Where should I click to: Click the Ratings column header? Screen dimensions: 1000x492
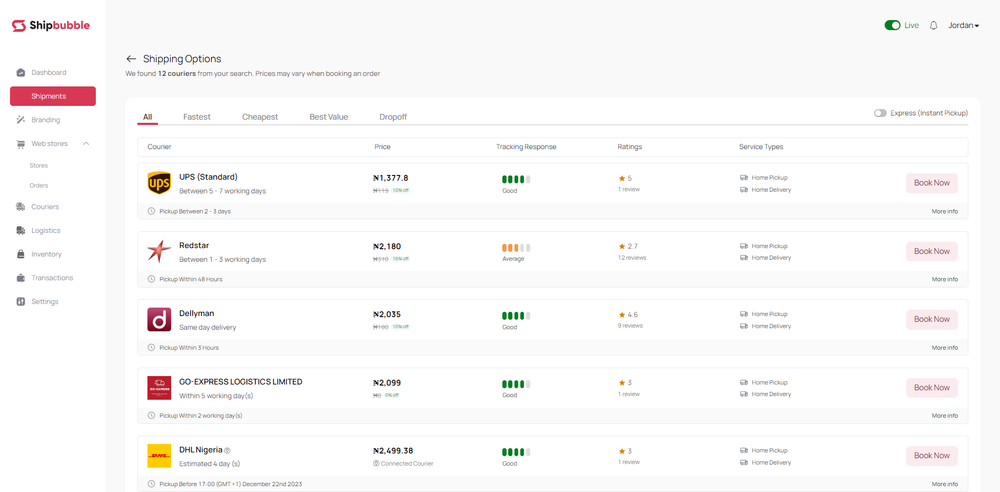coord(630,147)
